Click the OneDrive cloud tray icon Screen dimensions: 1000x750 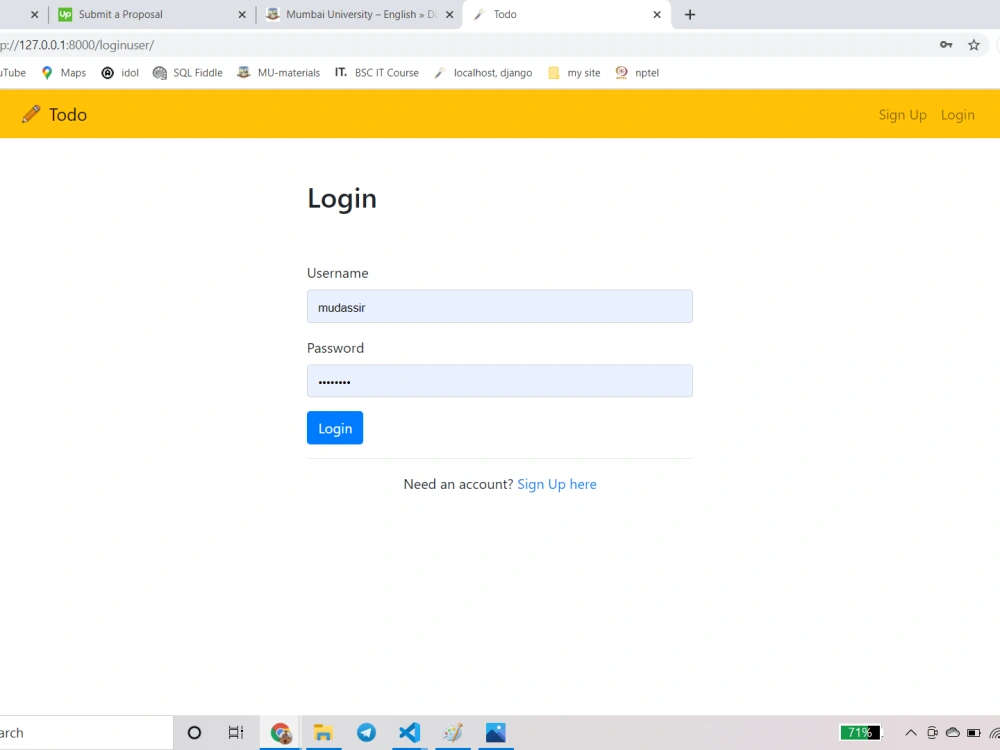[953, 733]
